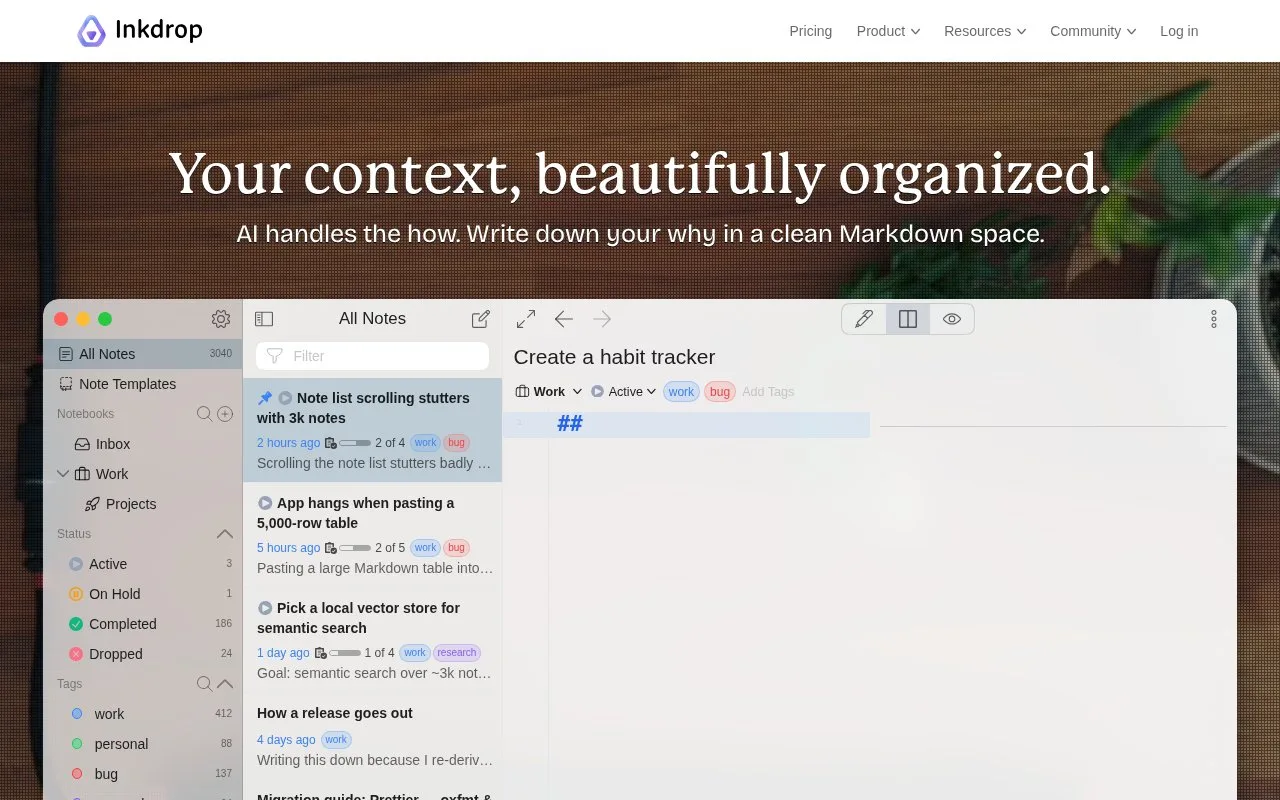
Task: Open the Work notebook dropdown in editor
Action: click(548, 392)
